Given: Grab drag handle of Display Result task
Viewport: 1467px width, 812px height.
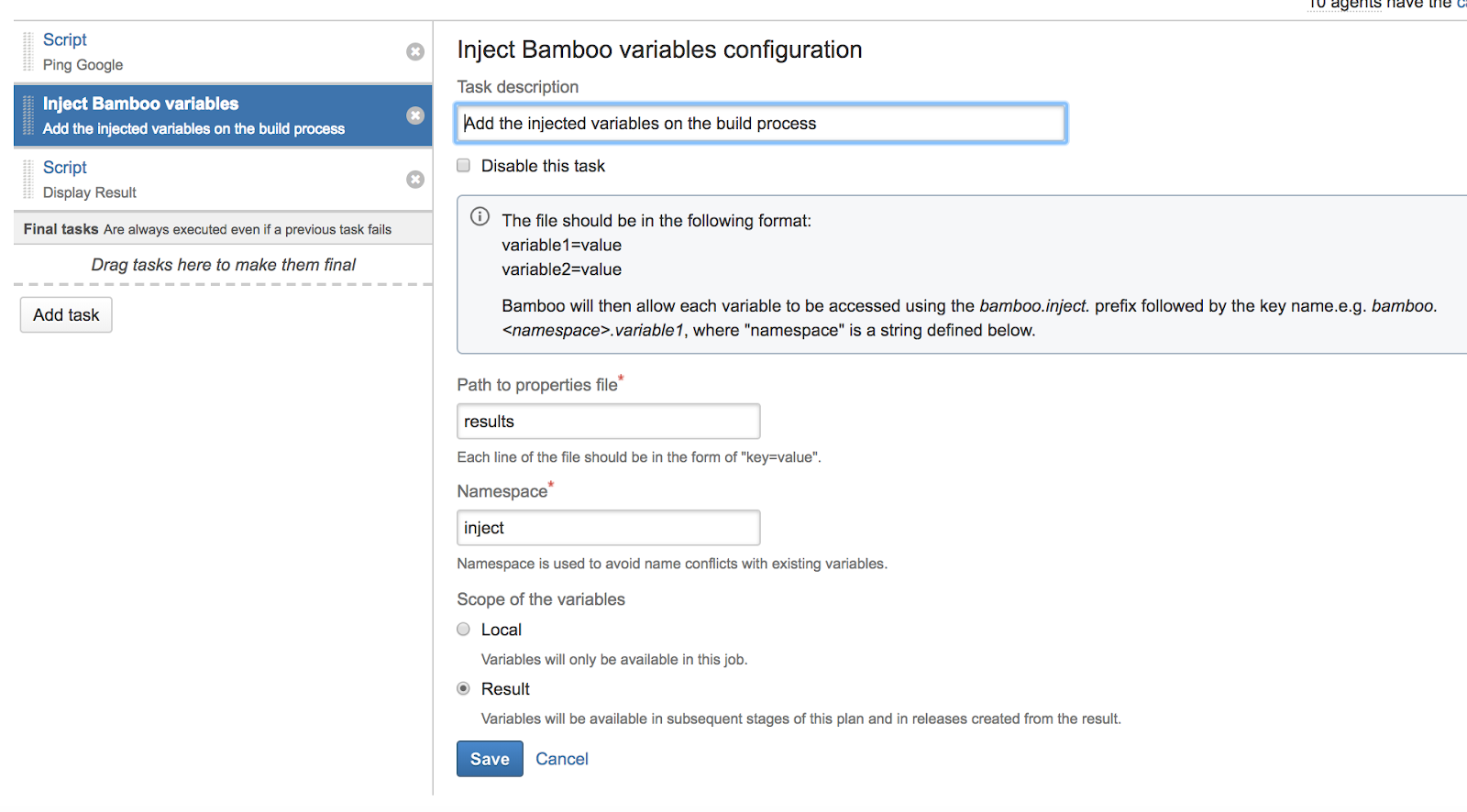Looking at the screenshot, I should 28,180.
